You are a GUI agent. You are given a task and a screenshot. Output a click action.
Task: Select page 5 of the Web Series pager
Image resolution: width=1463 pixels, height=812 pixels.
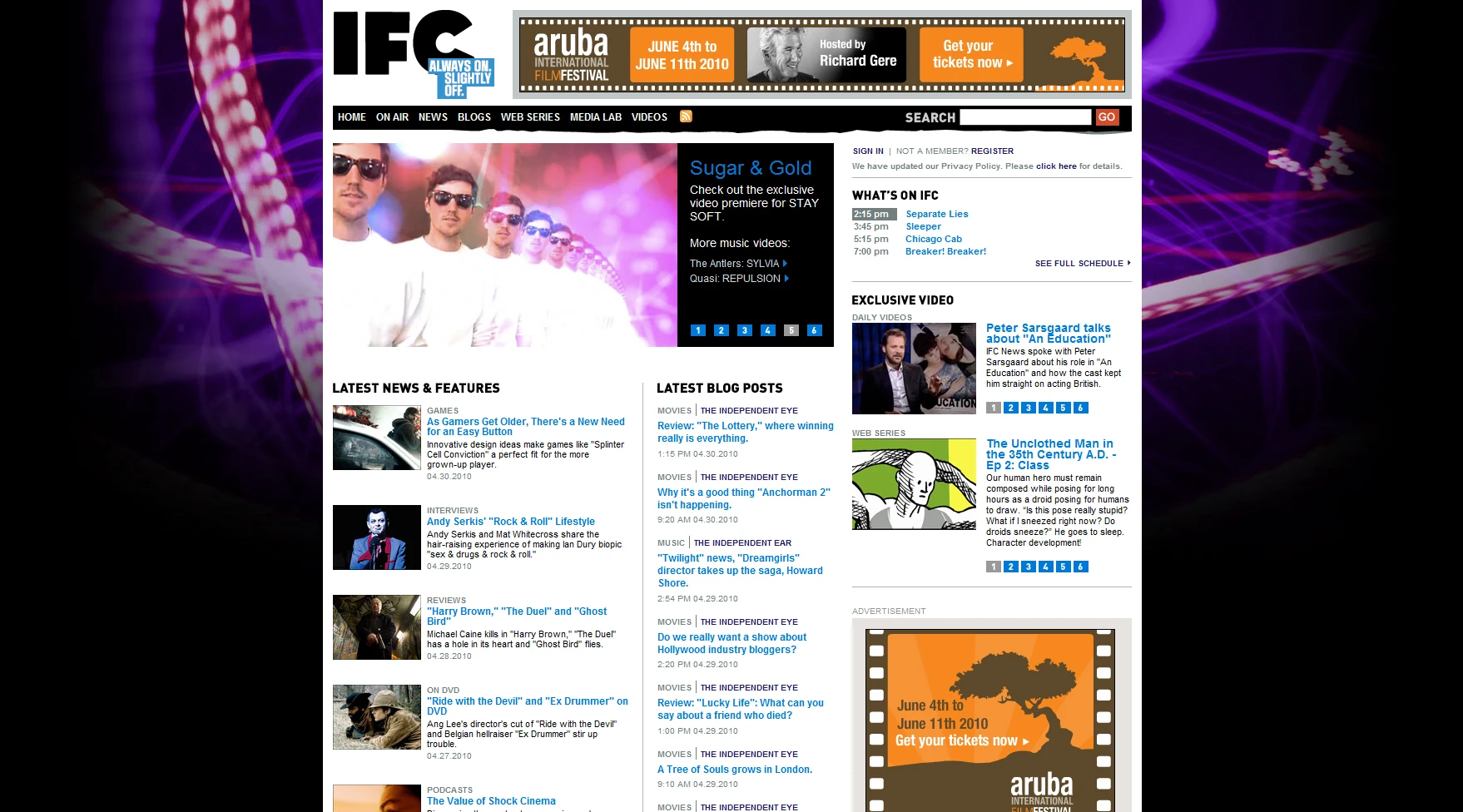[1063, 566]
